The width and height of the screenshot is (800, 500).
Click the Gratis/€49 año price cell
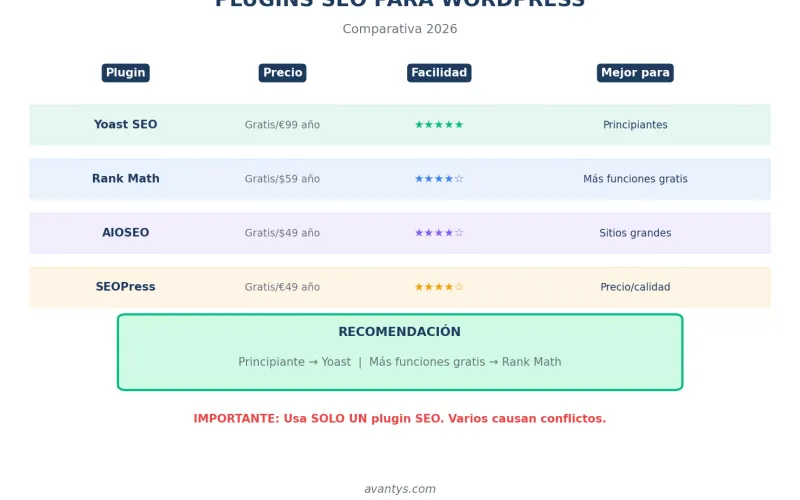(282, 287)
